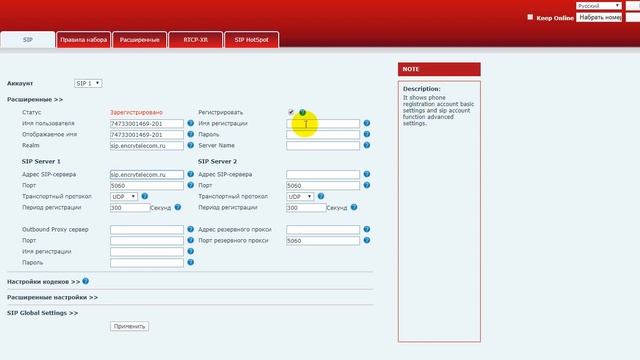
Task: Click help icon beside Регистрировать checkbox
Action: (302, 112)
